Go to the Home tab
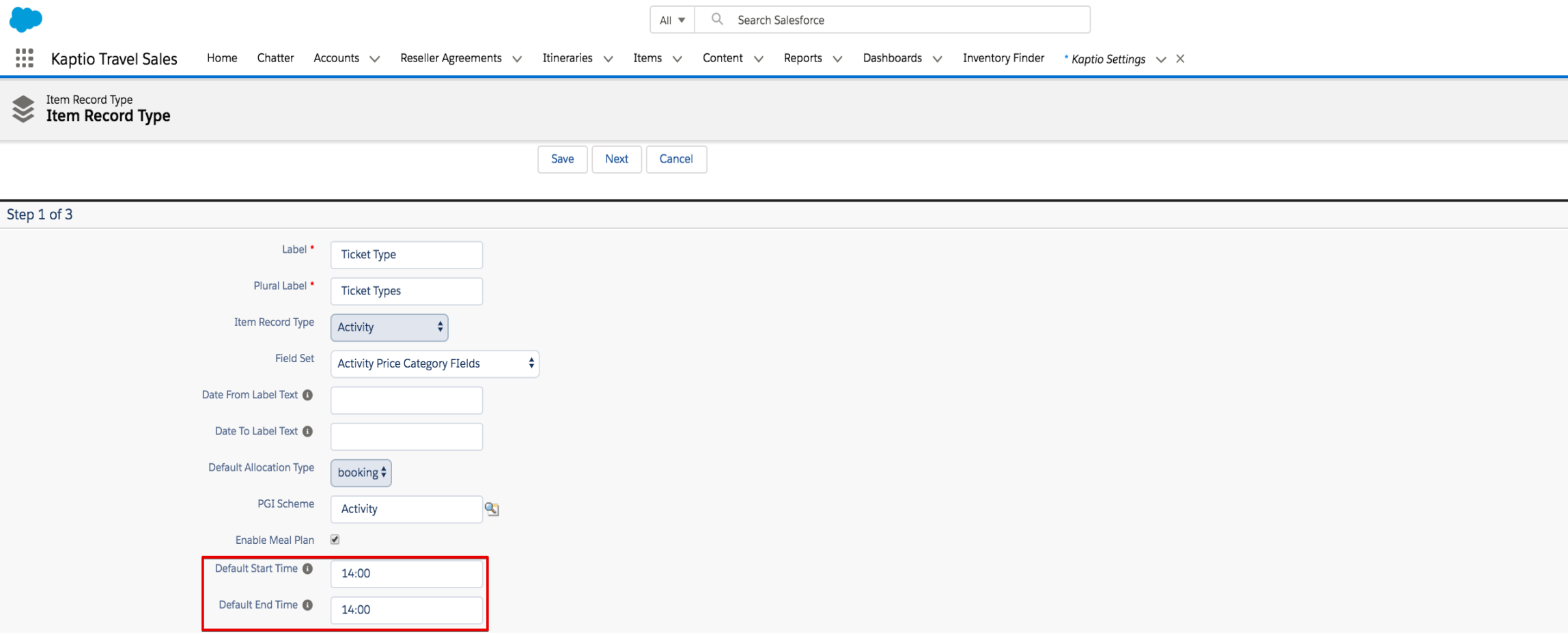The width and height of the screenshot is (1568, 634). point(222,58)
